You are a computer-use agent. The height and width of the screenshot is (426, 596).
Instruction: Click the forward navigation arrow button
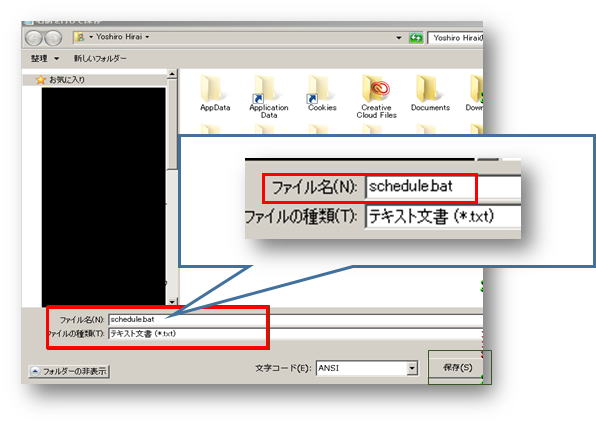tap(53, 38)
